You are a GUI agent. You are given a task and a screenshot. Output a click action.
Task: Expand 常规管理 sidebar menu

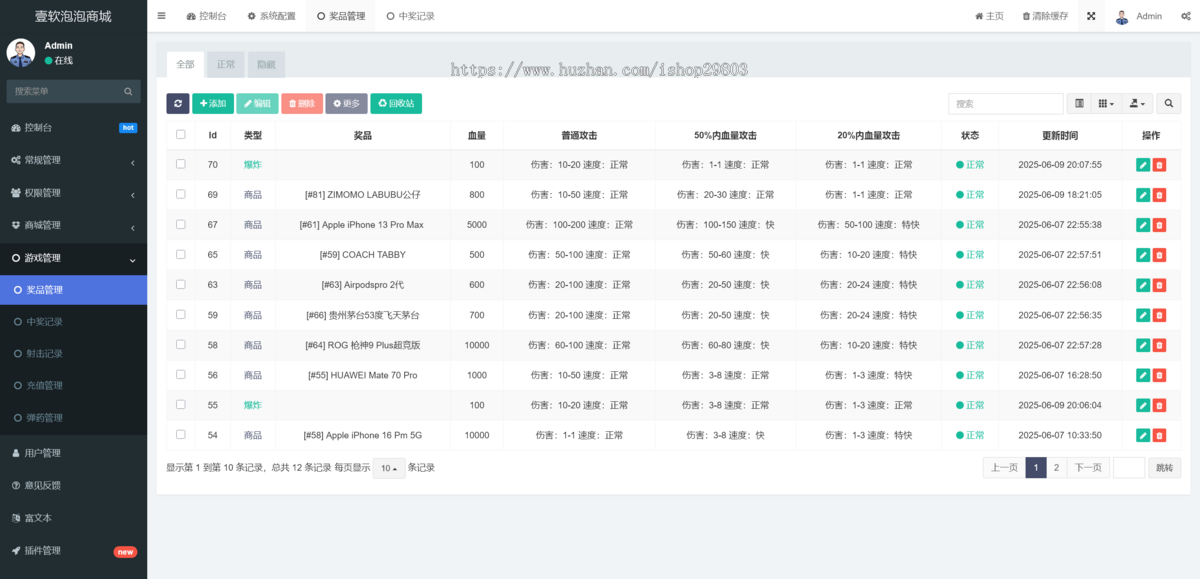(73, 160)
